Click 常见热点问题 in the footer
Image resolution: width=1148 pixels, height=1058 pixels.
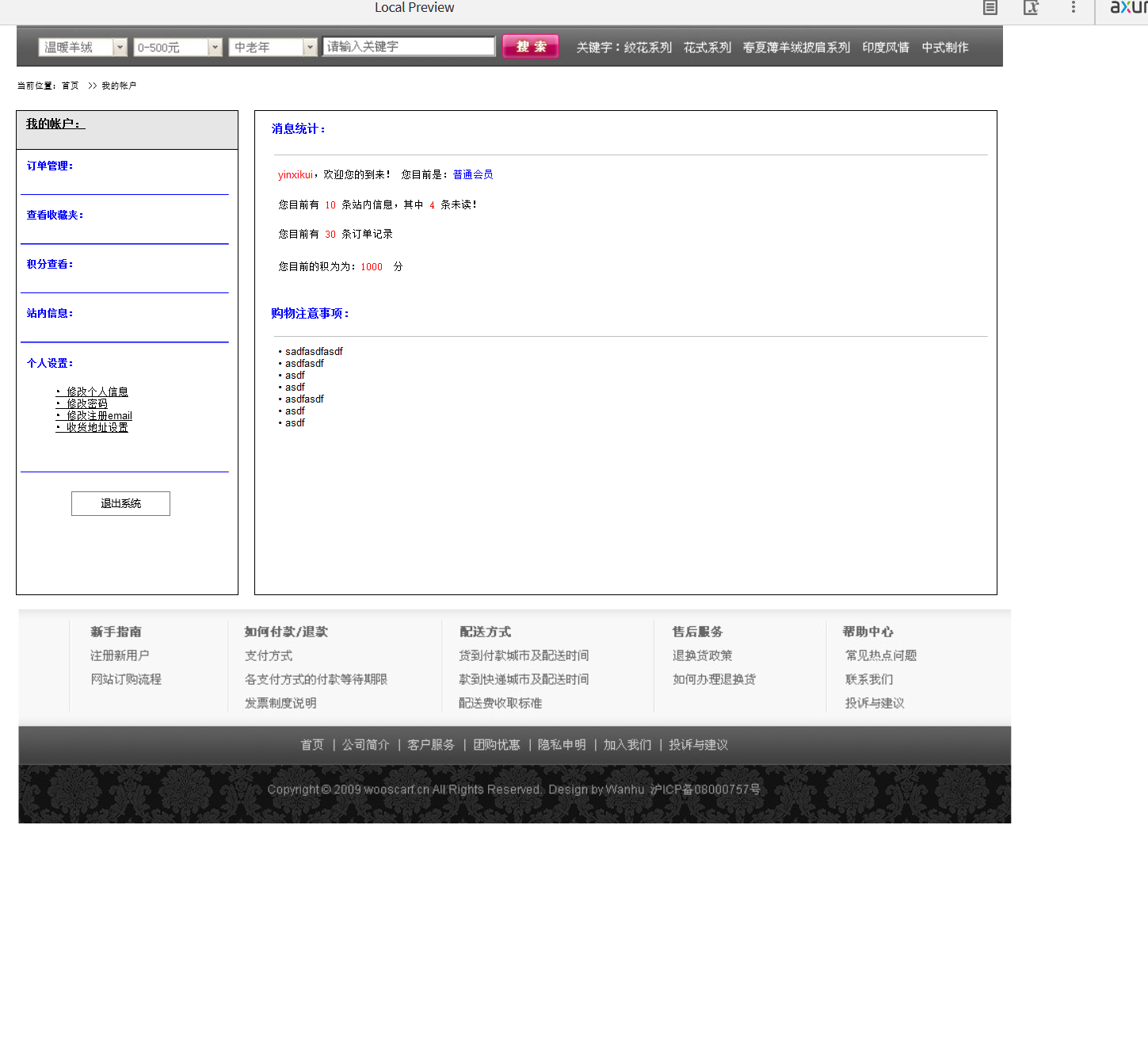(x=881, y=655)
